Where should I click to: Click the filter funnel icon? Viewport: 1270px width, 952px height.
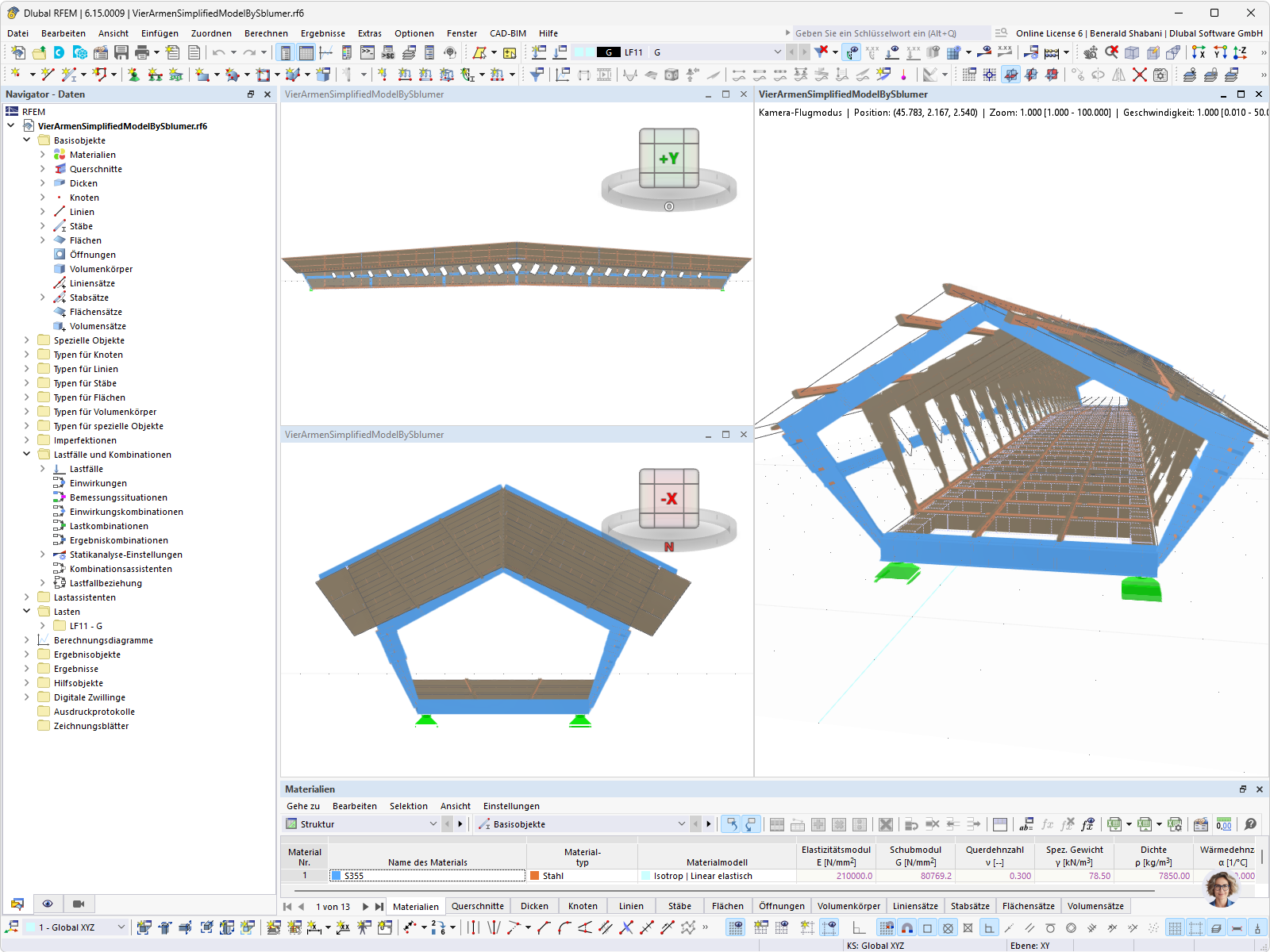(537, 75)
